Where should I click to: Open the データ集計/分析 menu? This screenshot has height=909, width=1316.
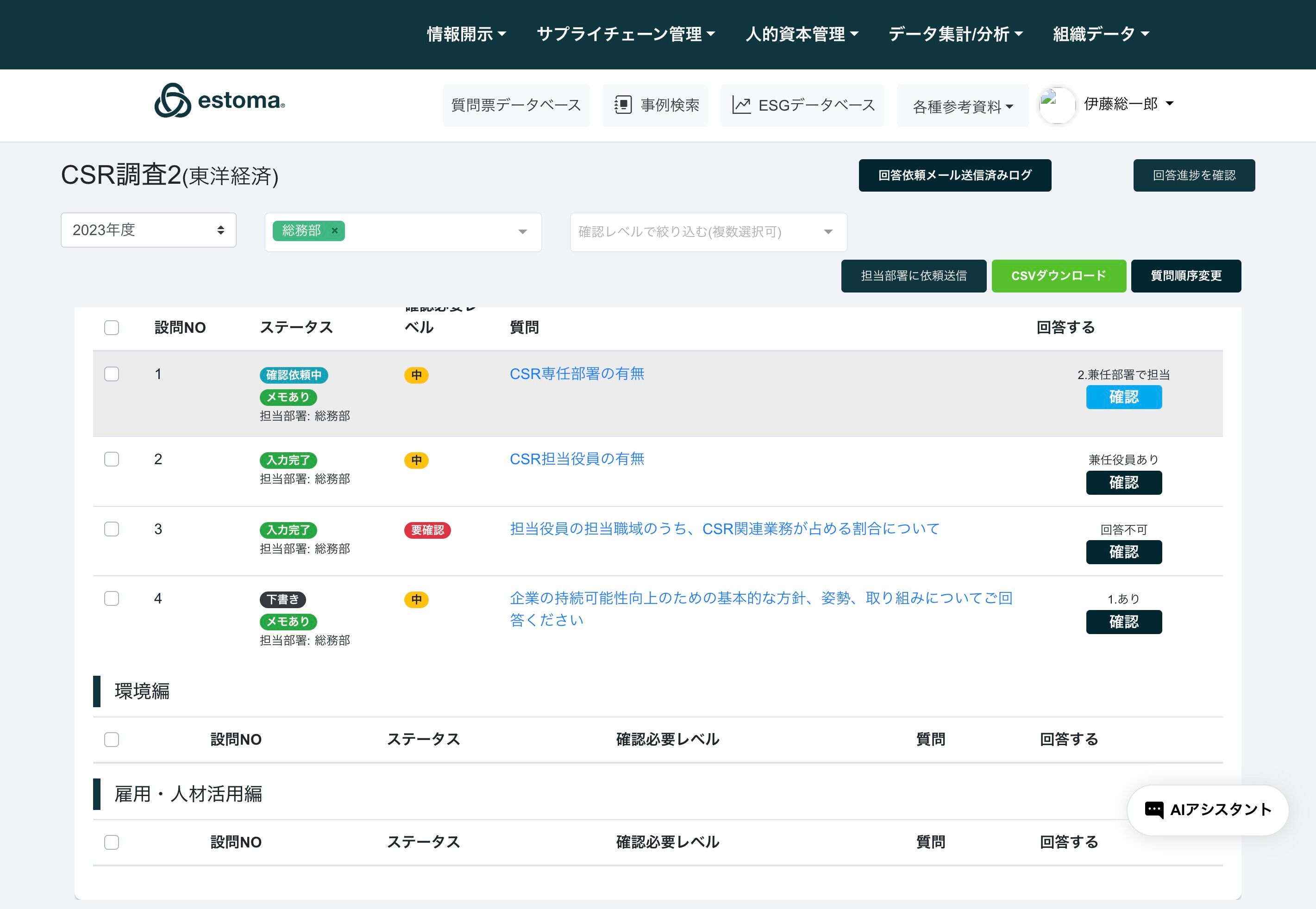(955, 34)
